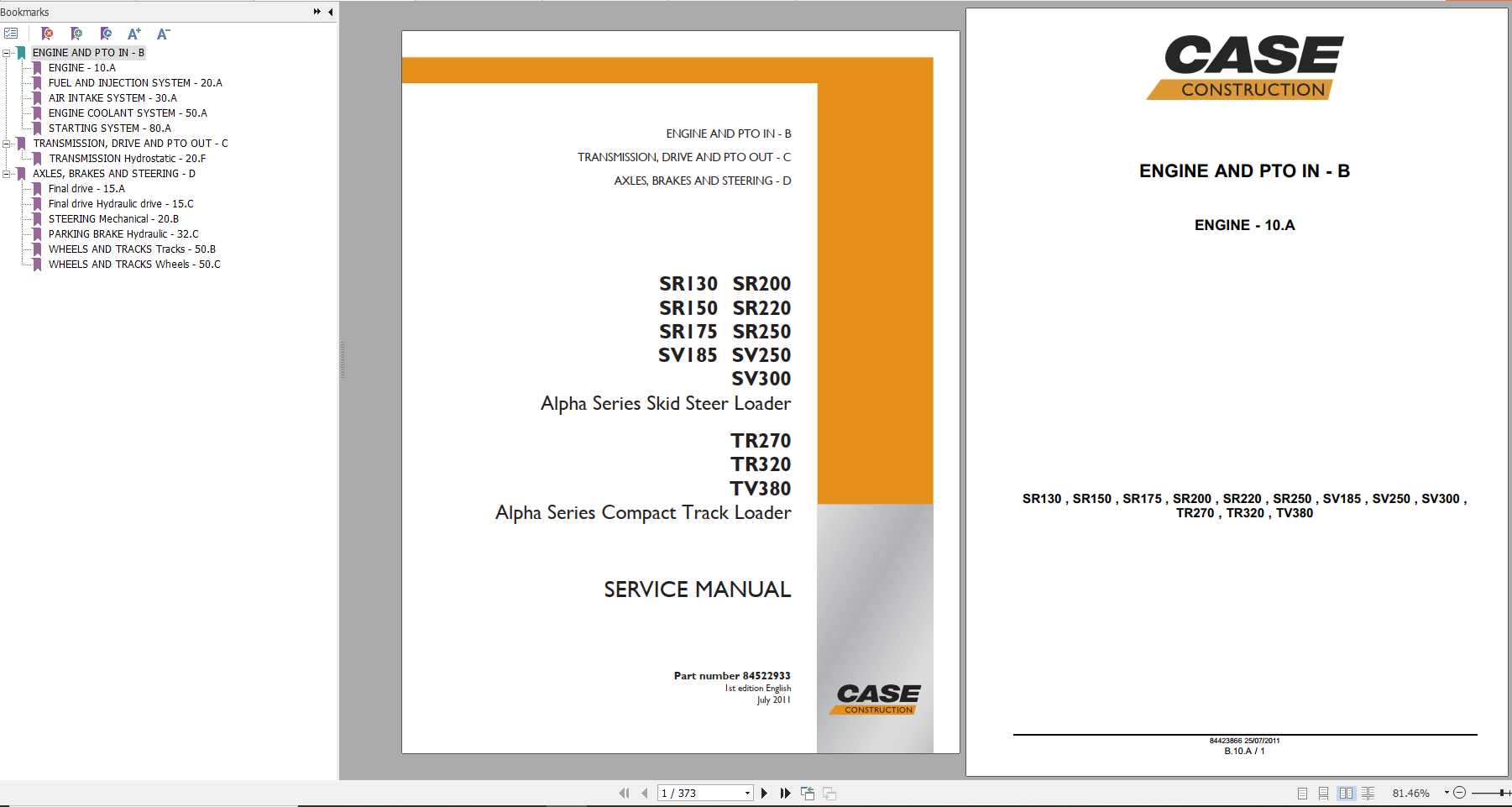Go to the first page
Image resolution: width=1512 pixels, height=807 pixels.
624,793
